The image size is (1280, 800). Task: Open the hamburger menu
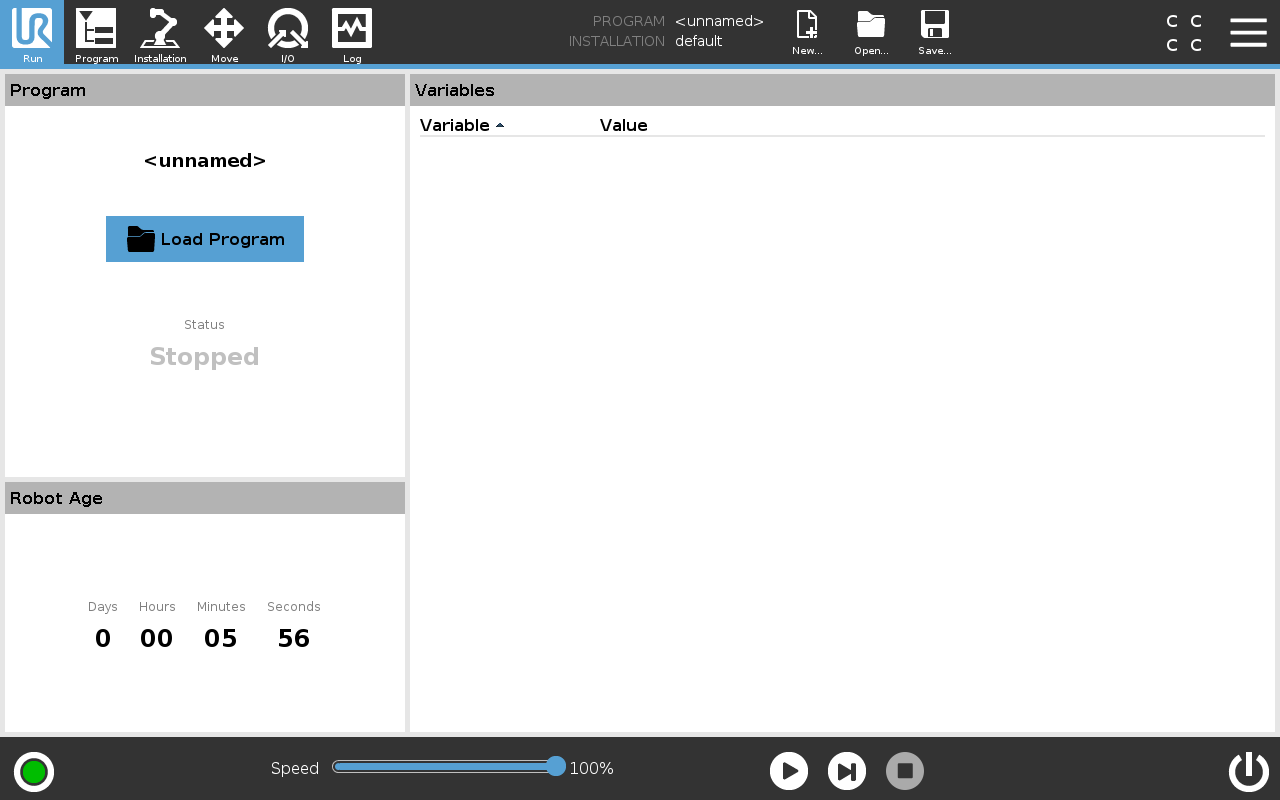(x=1248, y=32)
